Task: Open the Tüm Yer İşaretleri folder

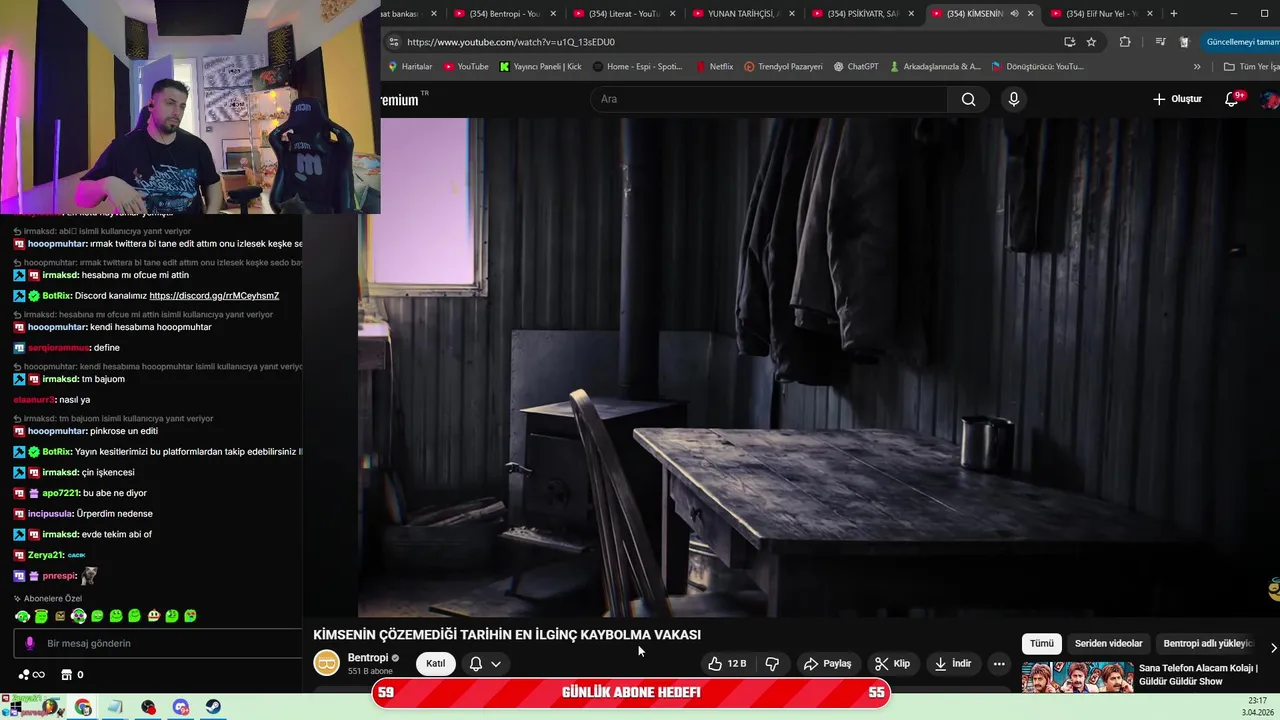Action: tap(1252, 67)
